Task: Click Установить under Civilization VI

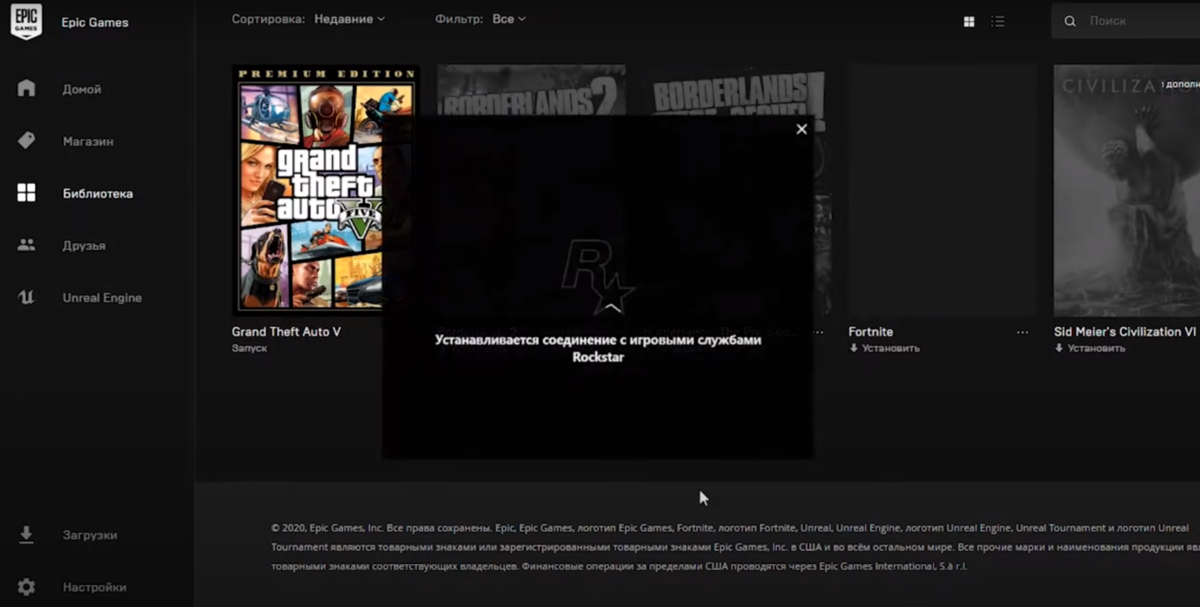Action: [1096, 348]
